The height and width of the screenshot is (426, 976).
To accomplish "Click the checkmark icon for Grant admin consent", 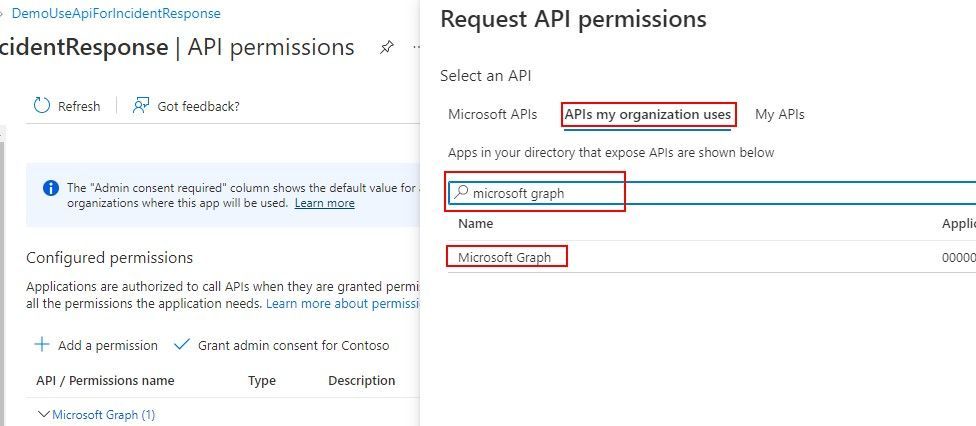I will coord(181,344).
